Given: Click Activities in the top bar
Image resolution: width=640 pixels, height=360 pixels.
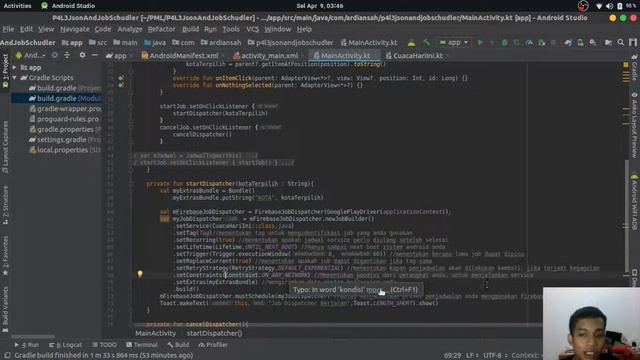Looking at the screenshot, I should point(17,6).
